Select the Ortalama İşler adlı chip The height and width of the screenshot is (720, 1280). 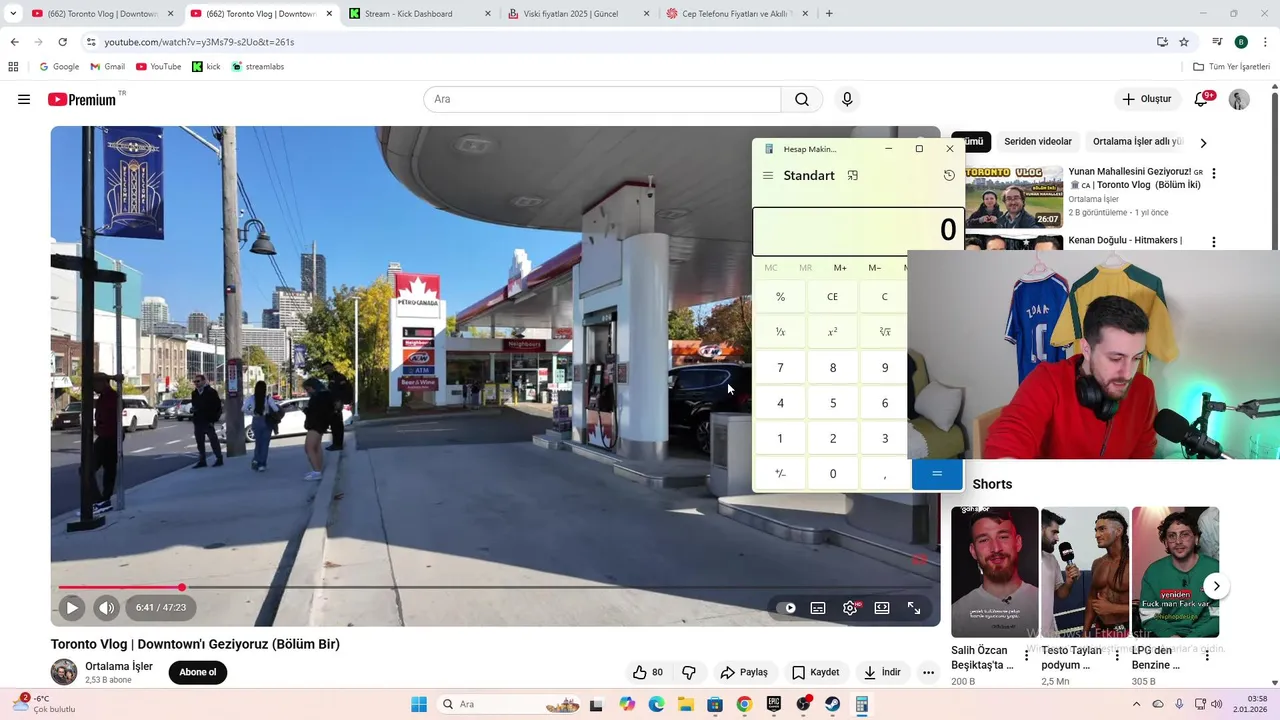coord(1138,142)
